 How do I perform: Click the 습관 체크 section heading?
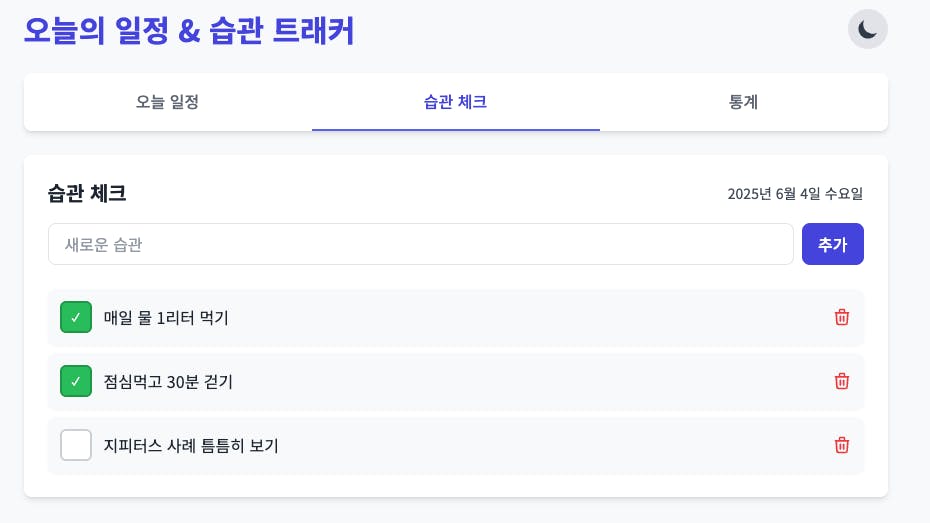coord(87,193)
